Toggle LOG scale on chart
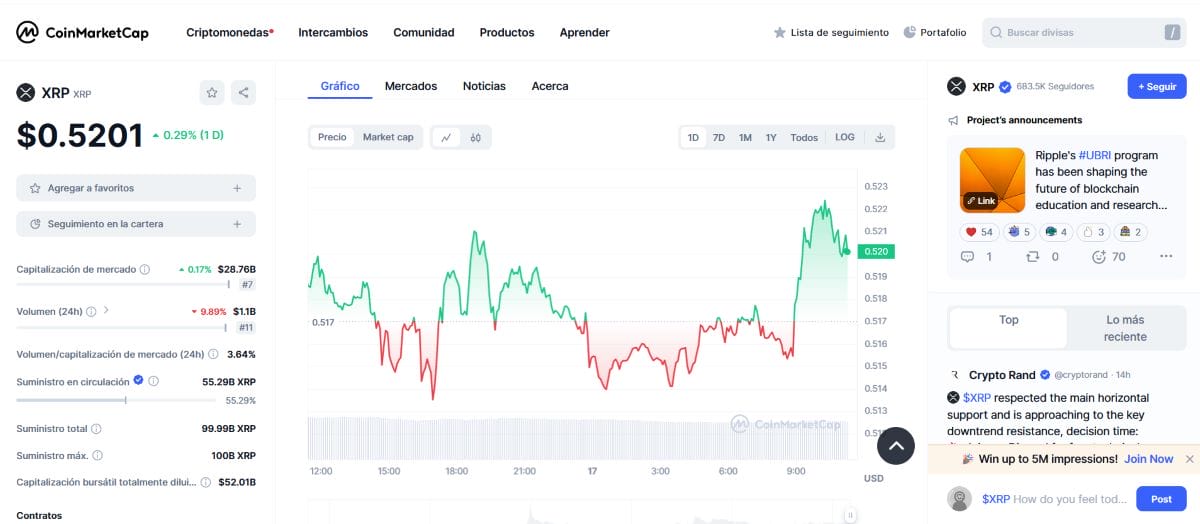The height and width of the screenshot is (524, 1200). click(845, 137)
